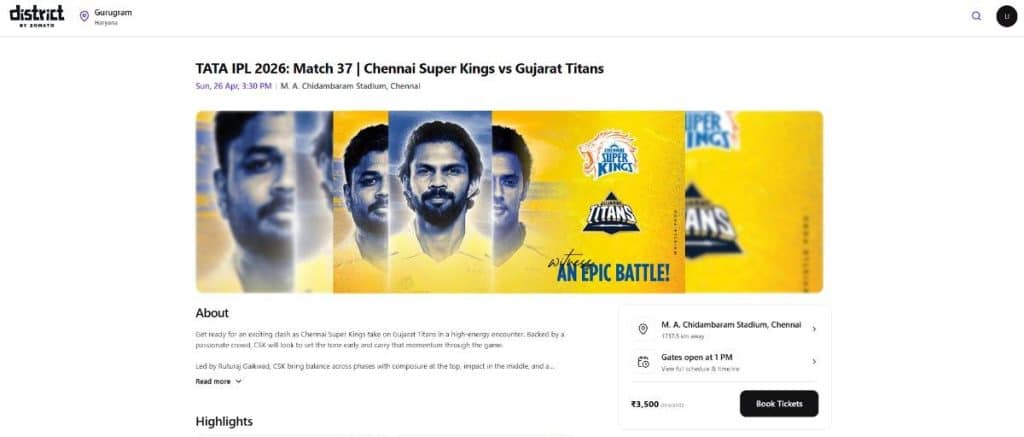Open View full schedule & timeline link
This screenshot has width=1024, height=437.
pyautogui.click(x=700, y=369)
